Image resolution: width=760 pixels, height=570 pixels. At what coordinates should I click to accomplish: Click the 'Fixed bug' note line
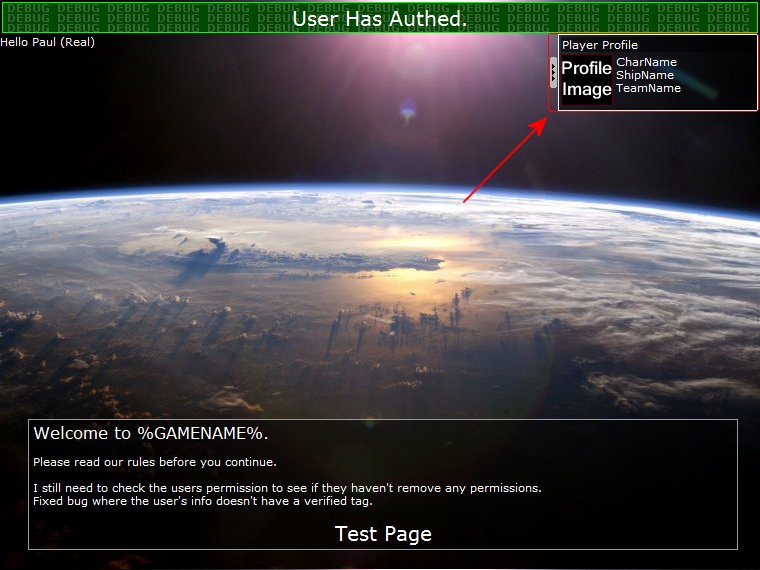pyautogui.click(x=203, y=501)
